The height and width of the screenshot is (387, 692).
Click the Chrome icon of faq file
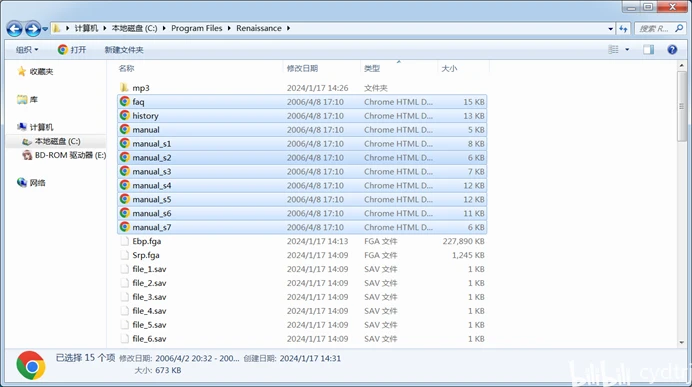(124, 101)
